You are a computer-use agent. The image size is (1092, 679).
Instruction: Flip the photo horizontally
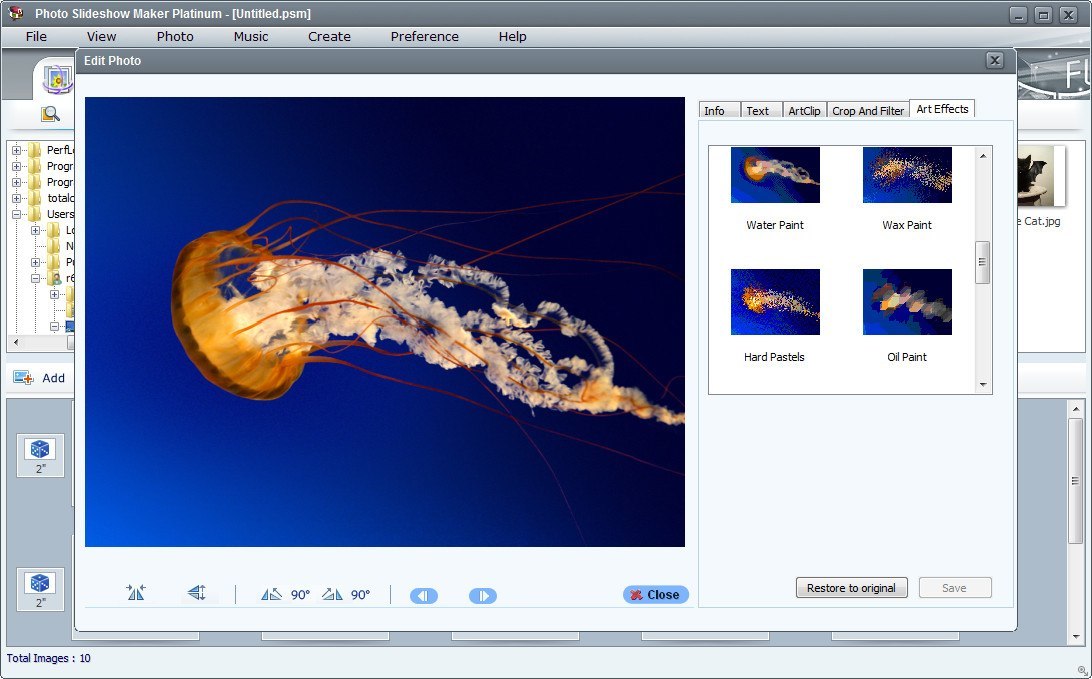(x=136, y=592)
